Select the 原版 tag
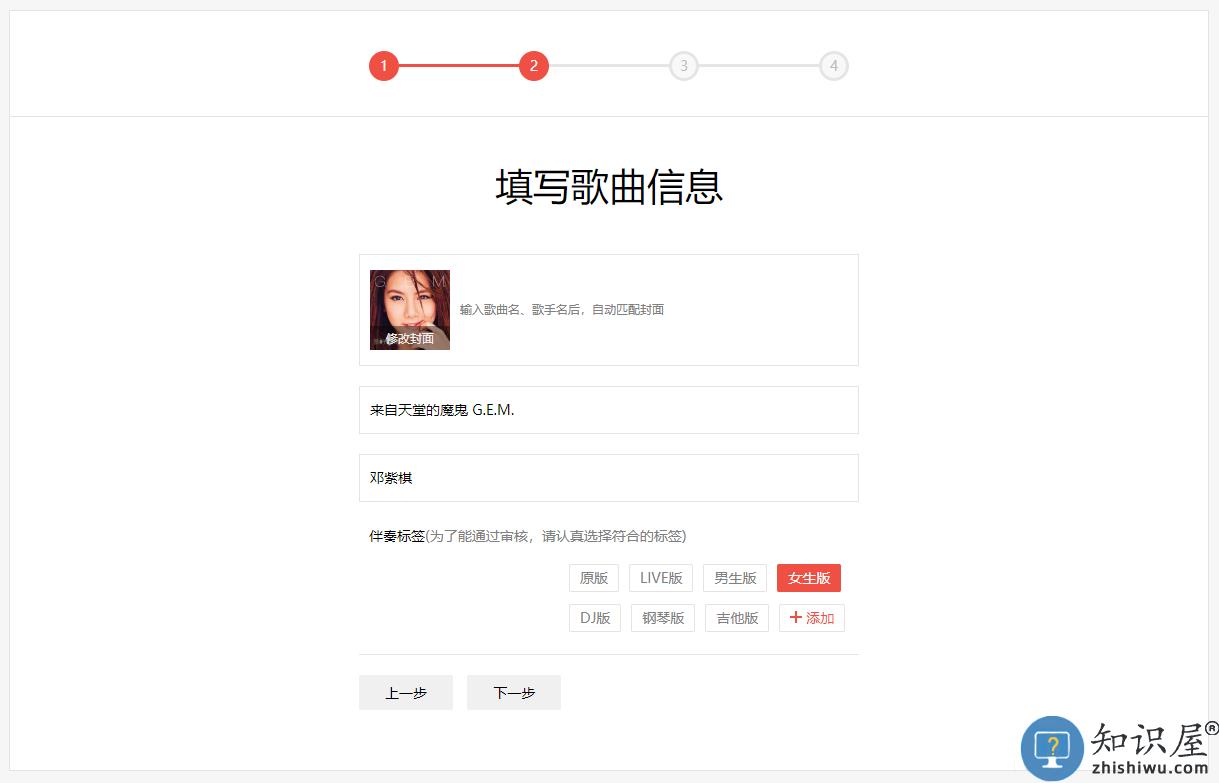Image resolution: width=1219 pixels, height=783 pixels. click(x=594, y=578)
